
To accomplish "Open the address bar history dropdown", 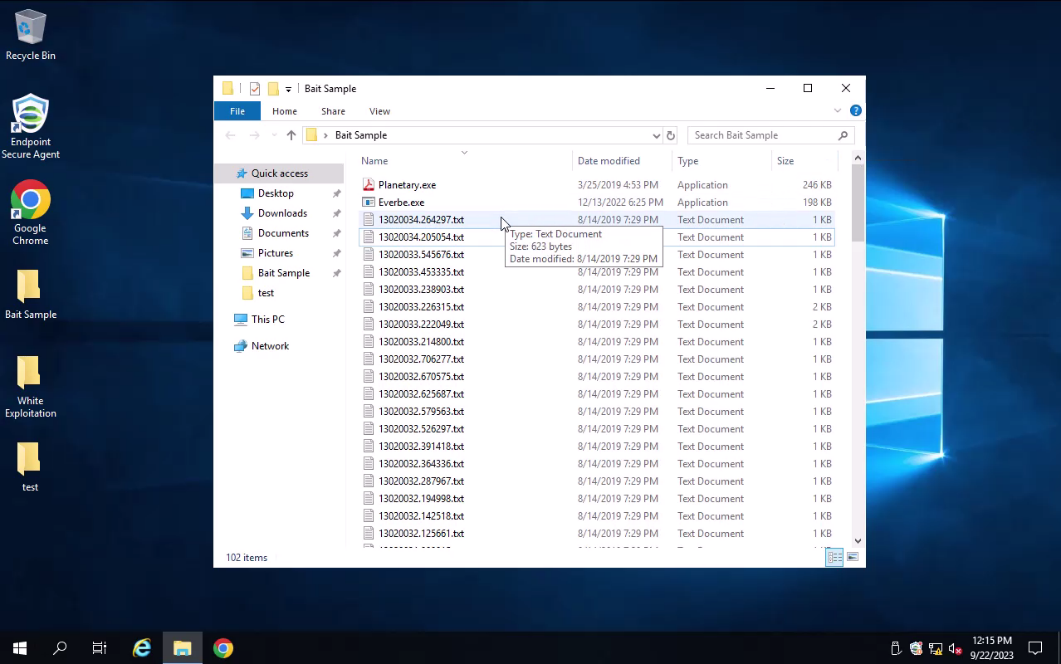I will tap(656, 135).
